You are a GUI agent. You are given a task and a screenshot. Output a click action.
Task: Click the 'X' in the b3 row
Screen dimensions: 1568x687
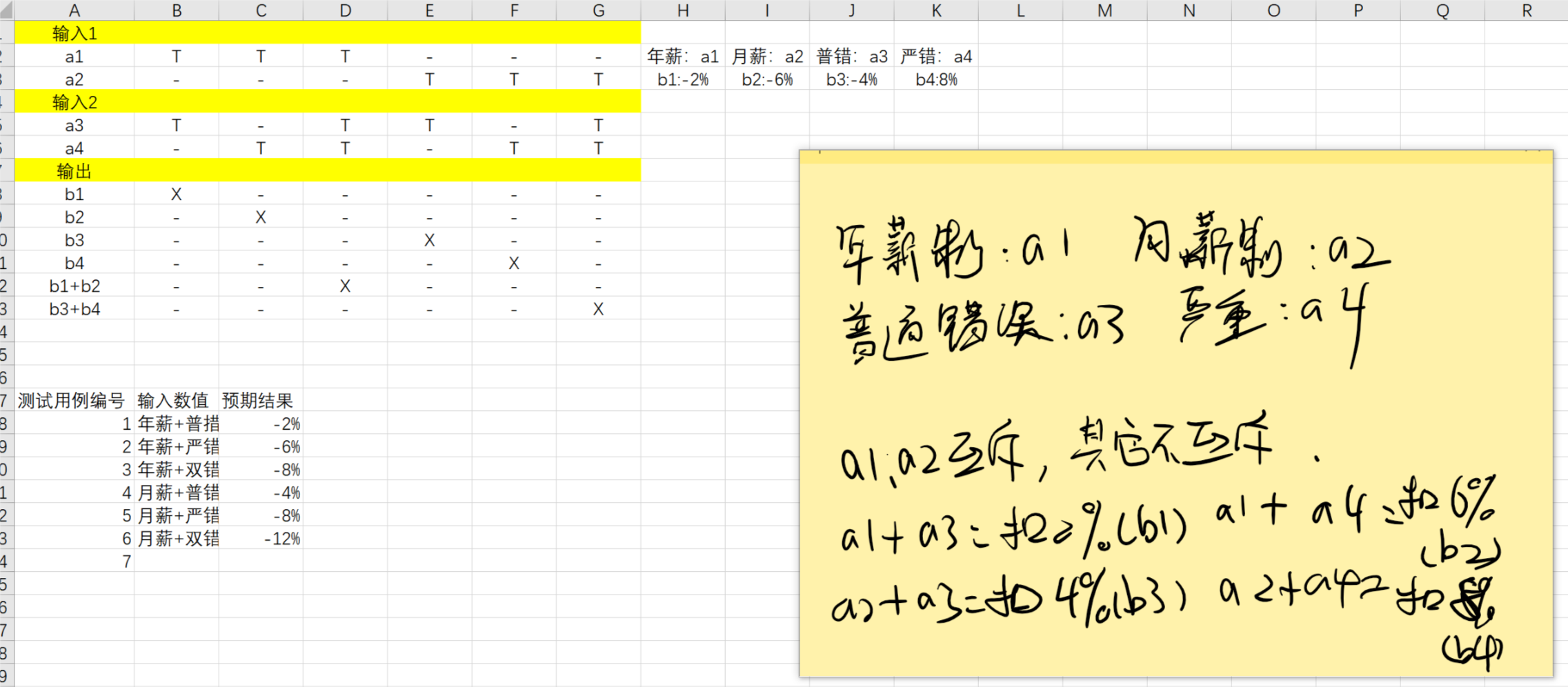coord(429,240)
